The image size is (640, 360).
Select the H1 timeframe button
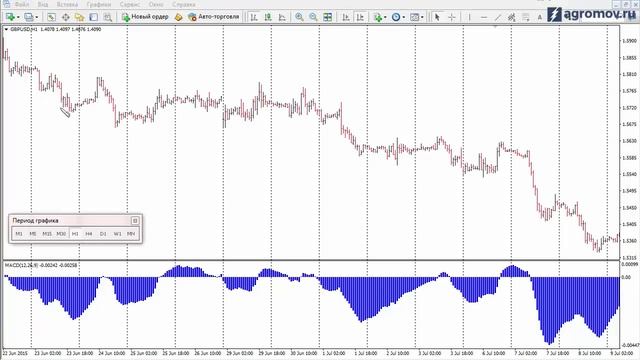coord(75,233)
